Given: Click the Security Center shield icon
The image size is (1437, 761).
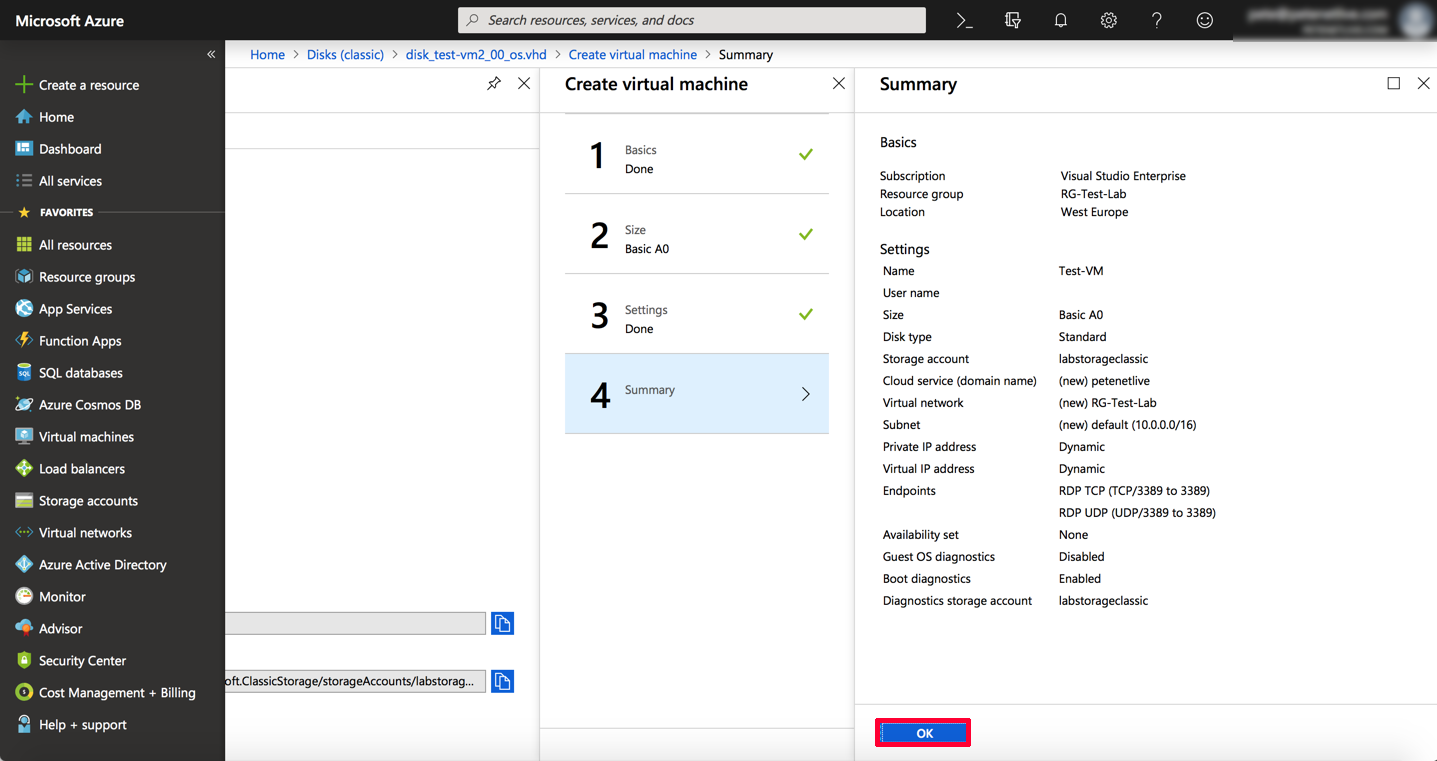Looking at the screenshot, I should (x=24, y=661).
